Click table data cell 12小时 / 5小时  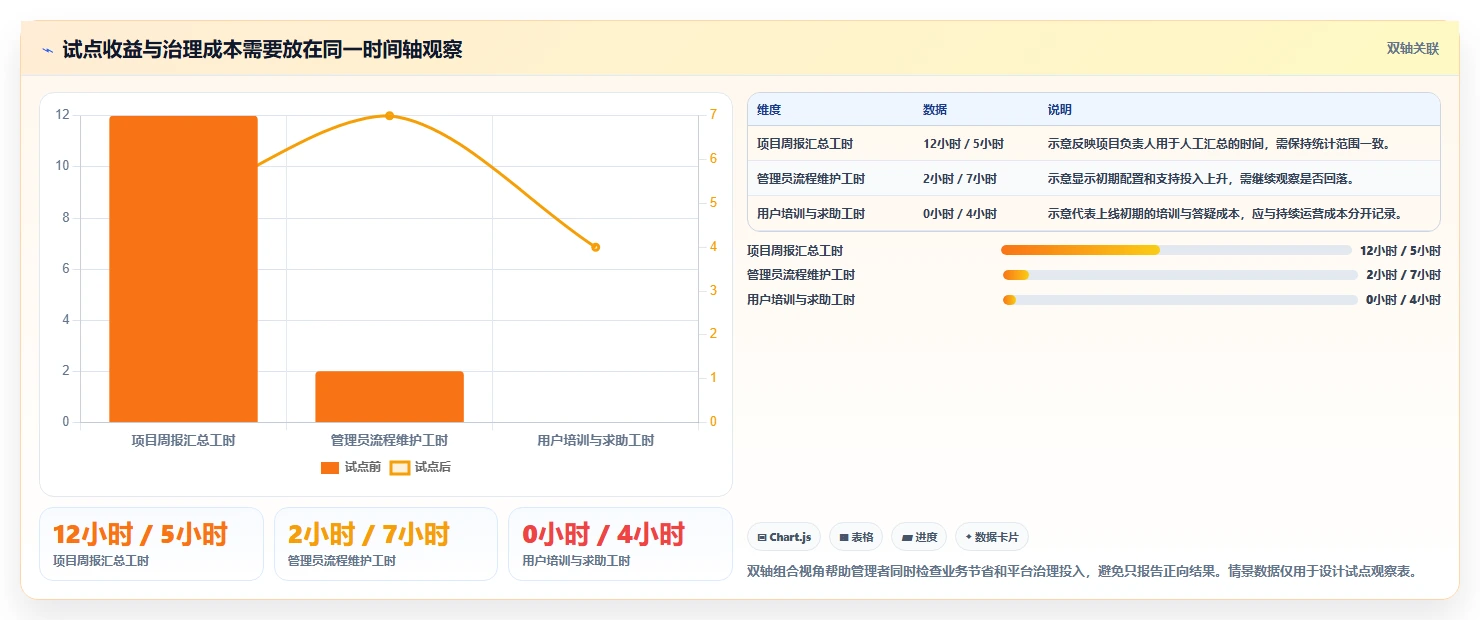(963, 144)
